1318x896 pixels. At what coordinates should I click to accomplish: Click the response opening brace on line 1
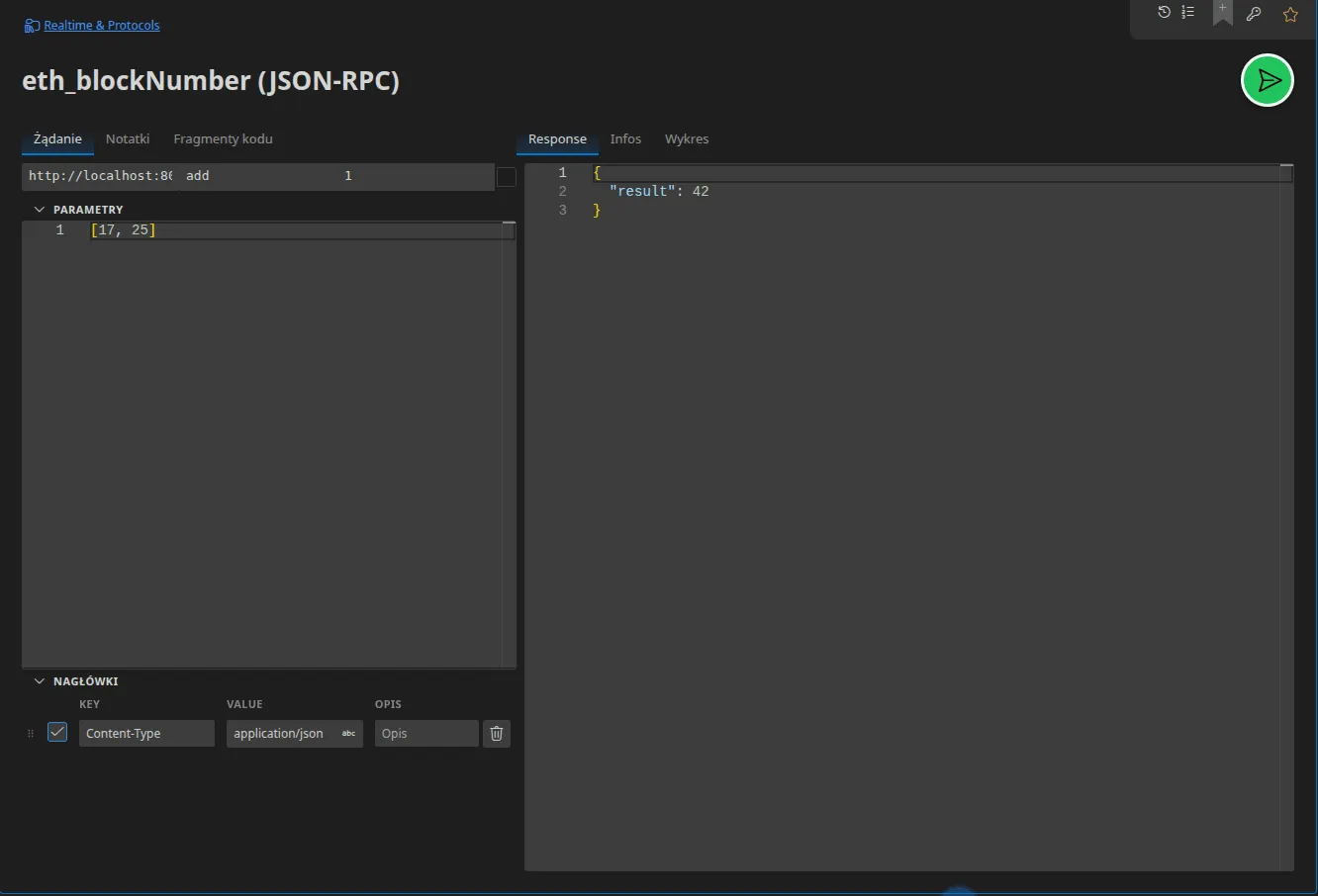tap(597, 173)
